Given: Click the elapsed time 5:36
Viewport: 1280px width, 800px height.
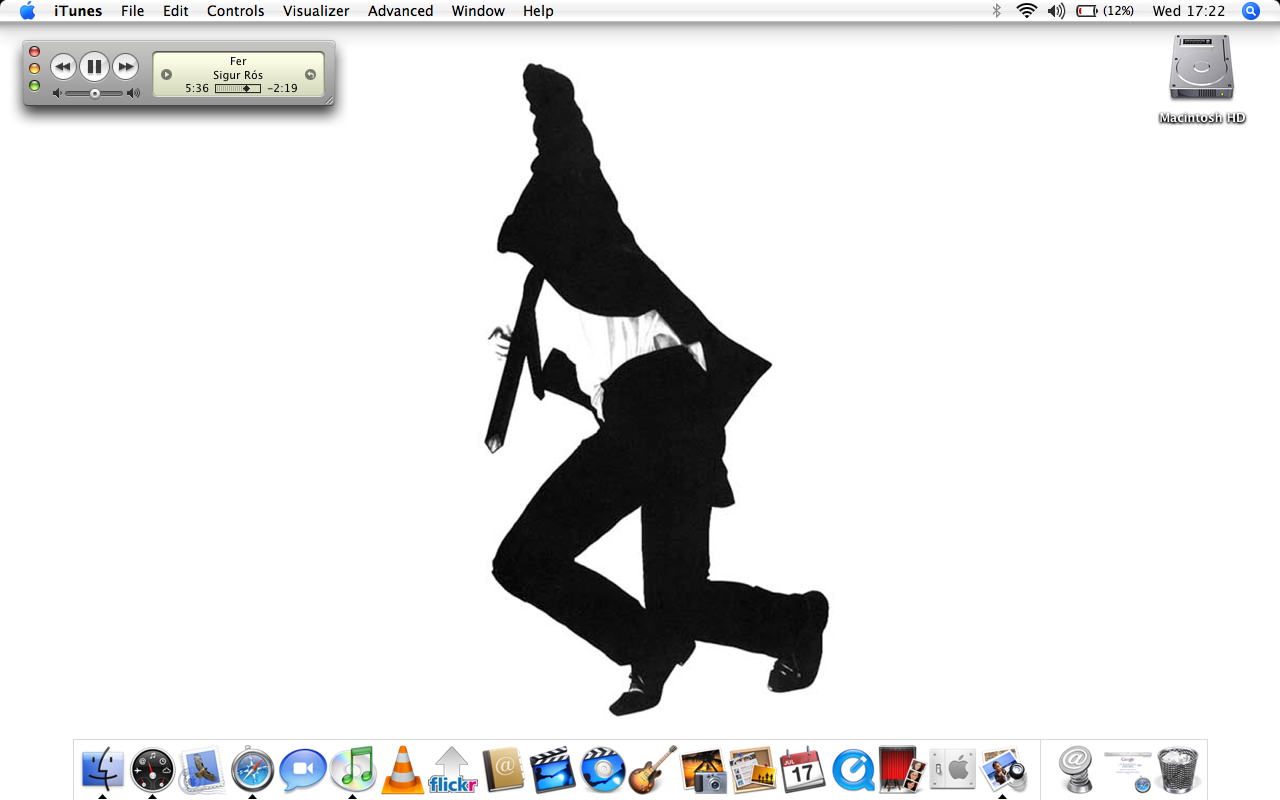Looking at the screenshot, I should click(x=197, y=88).
